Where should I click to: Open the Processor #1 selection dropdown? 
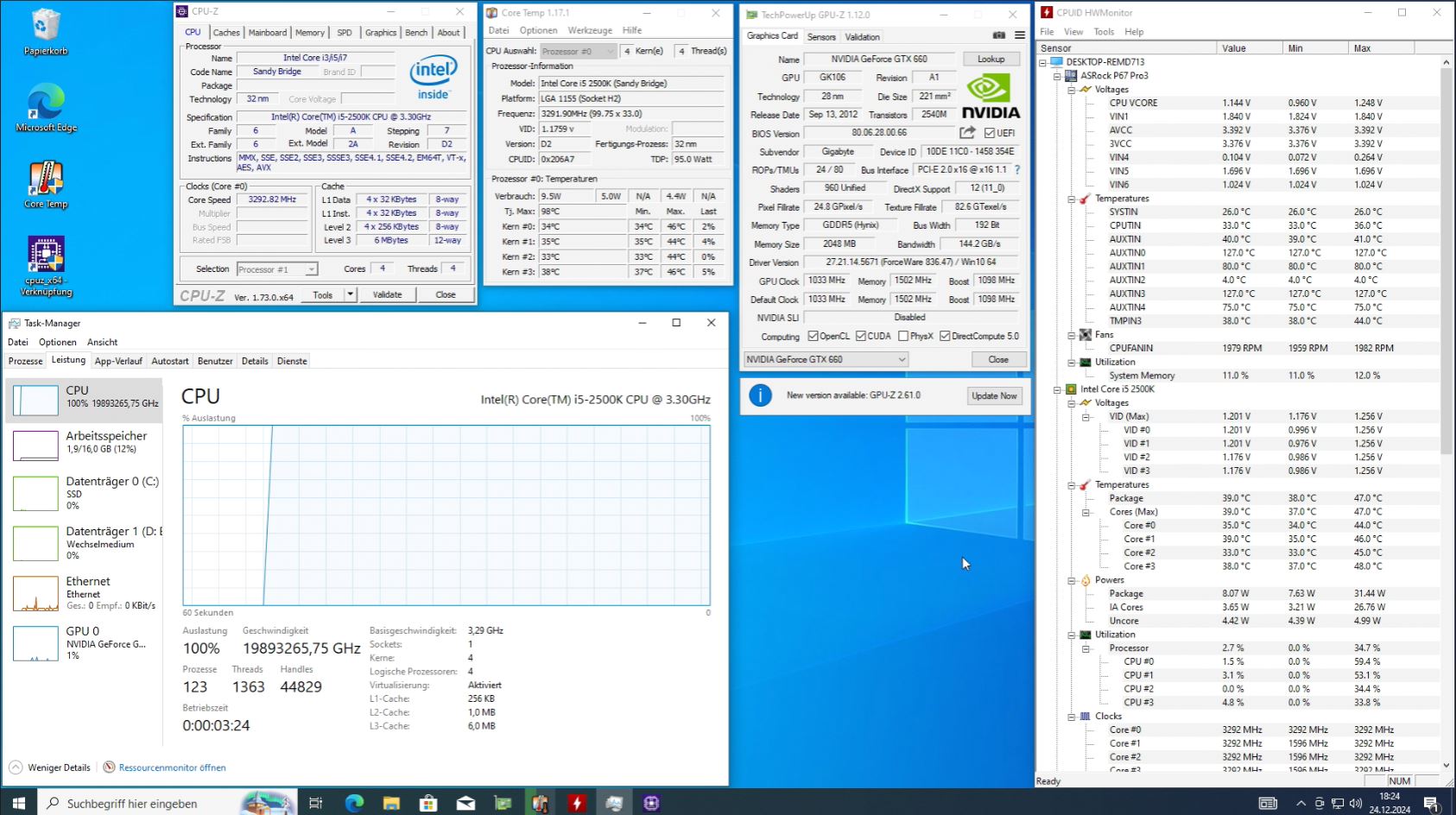277,269
